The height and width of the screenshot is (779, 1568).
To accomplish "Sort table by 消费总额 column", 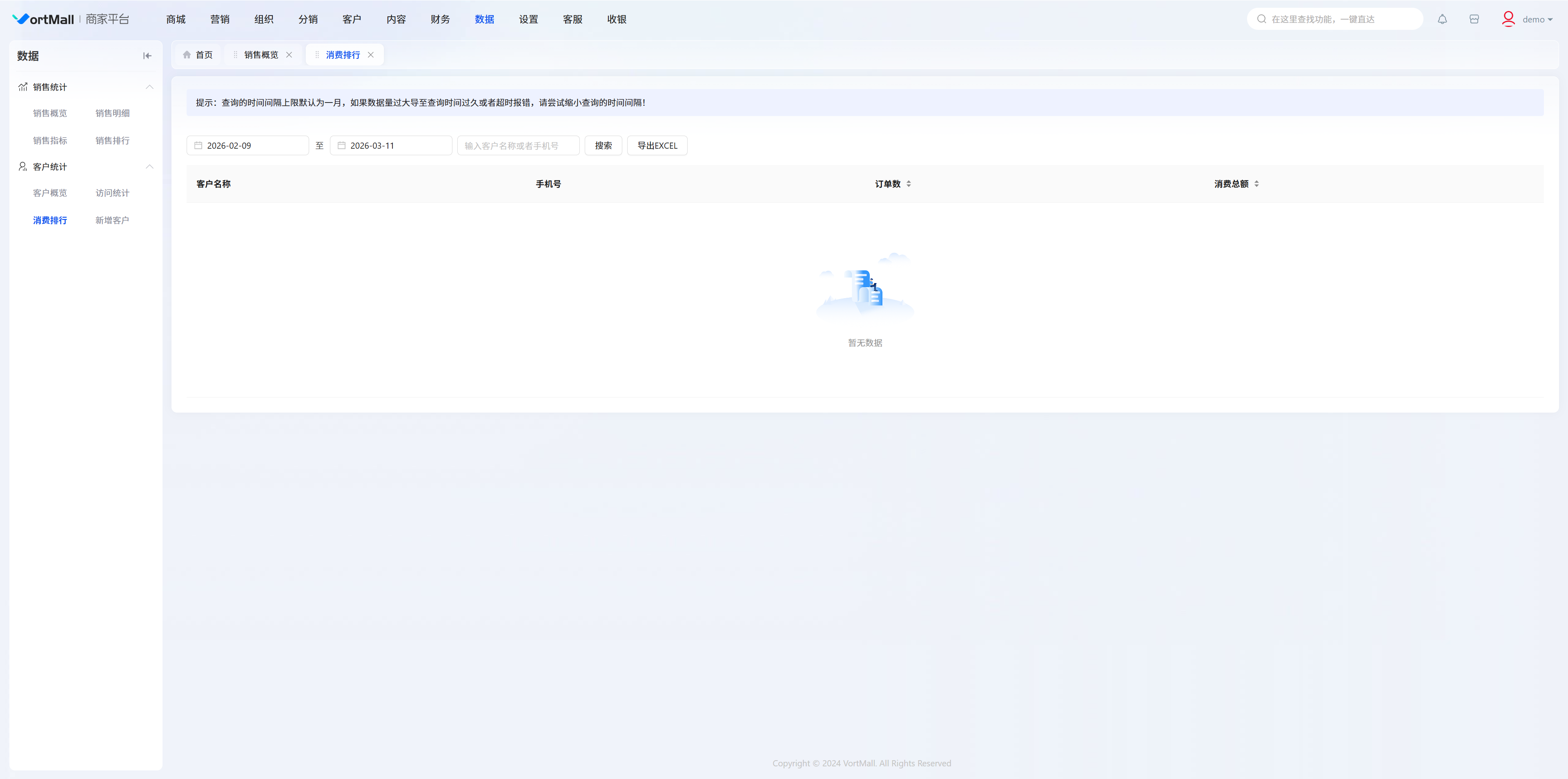I will pos(1256,184).
